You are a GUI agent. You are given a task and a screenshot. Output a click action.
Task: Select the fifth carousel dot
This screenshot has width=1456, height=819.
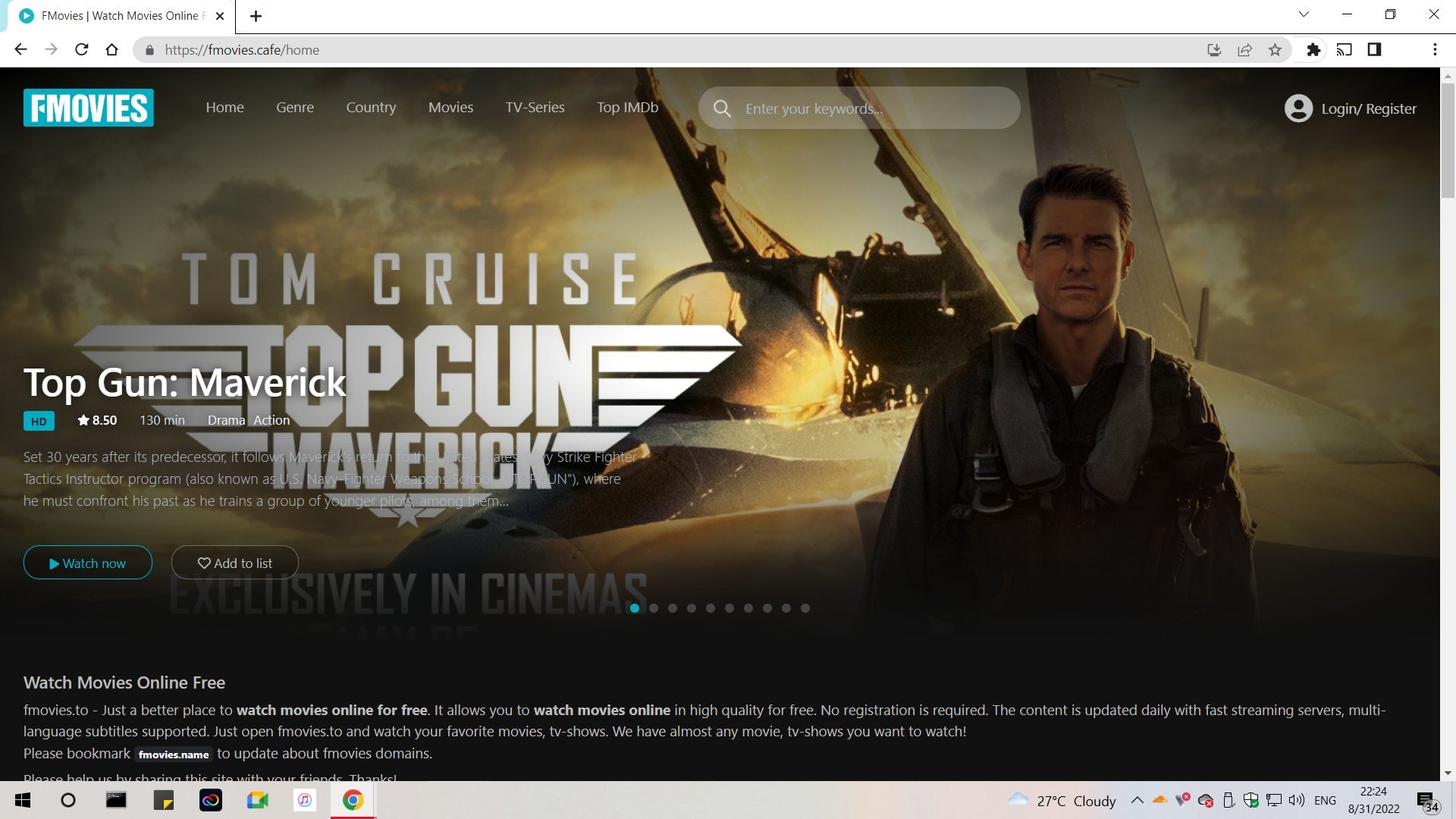(x=711, y=608)
